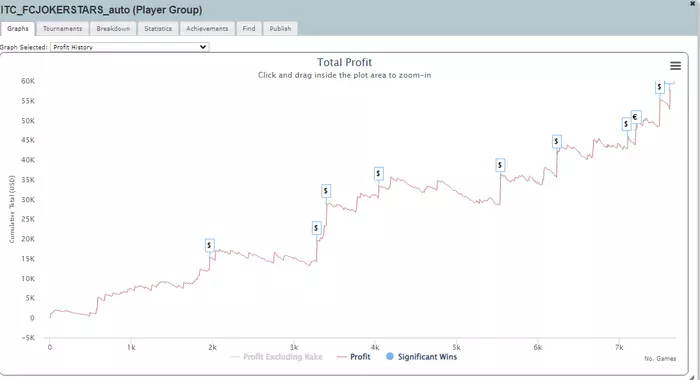Open the Statistics tab
The height and width of the screenshot is (380, 700).
[158, 29]
